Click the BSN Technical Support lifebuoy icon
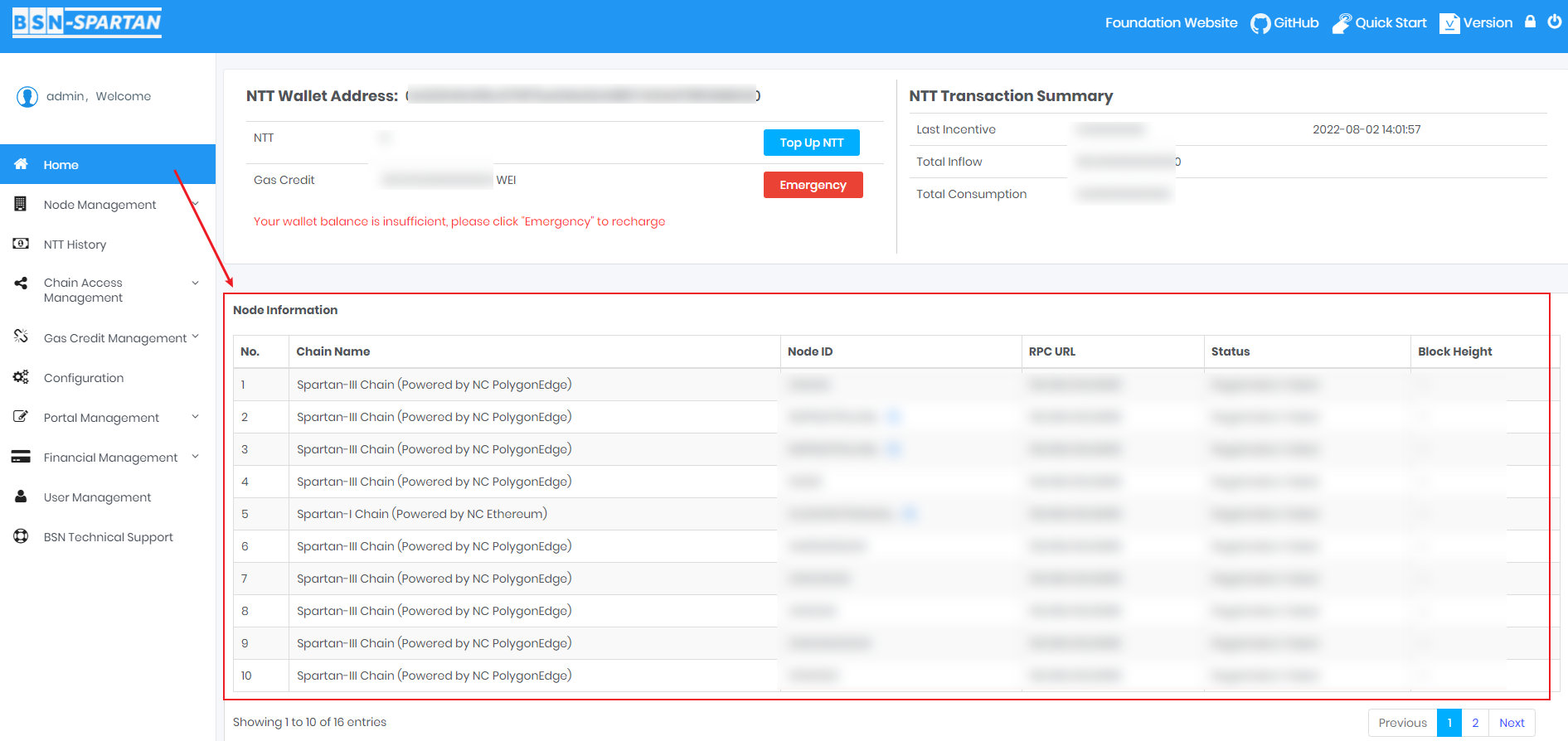 point(21,536)
